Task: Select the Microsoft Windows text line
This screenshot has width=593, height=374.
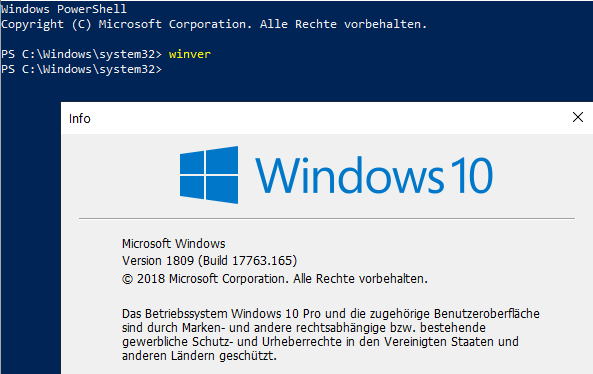Action: [x=174, y=244]
